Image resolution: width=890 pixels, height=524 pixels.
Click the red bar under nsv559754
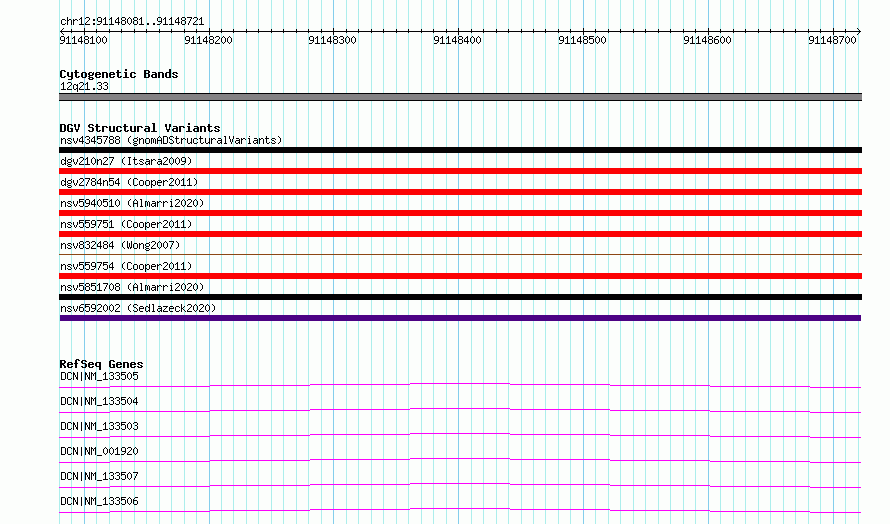[460, 276]
